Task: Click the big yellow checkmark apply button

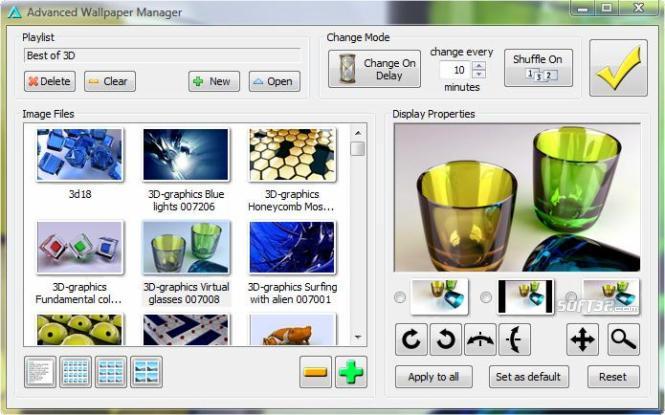Action: coord(618,68)
